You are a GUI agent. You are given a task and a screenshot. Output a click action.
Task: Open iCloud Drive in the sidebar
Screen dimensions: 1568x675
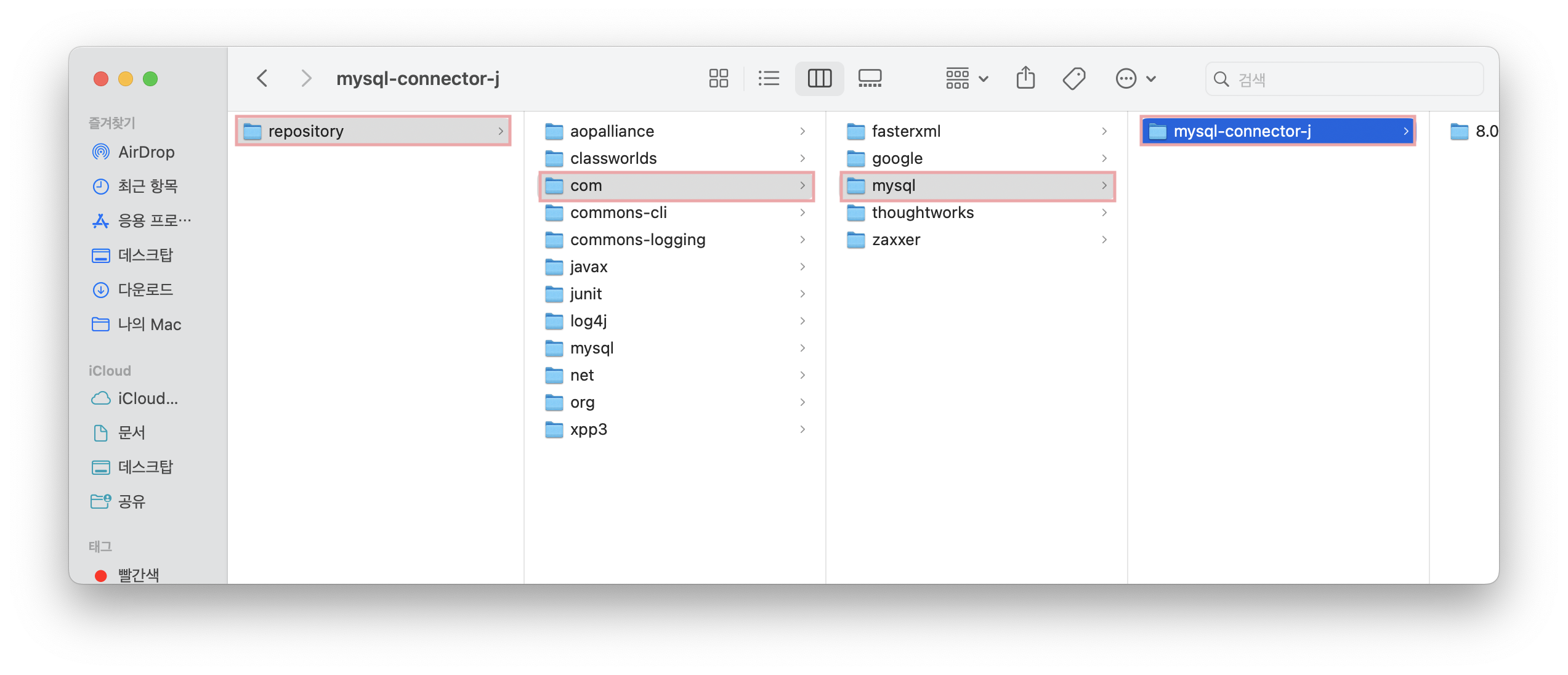147,398
